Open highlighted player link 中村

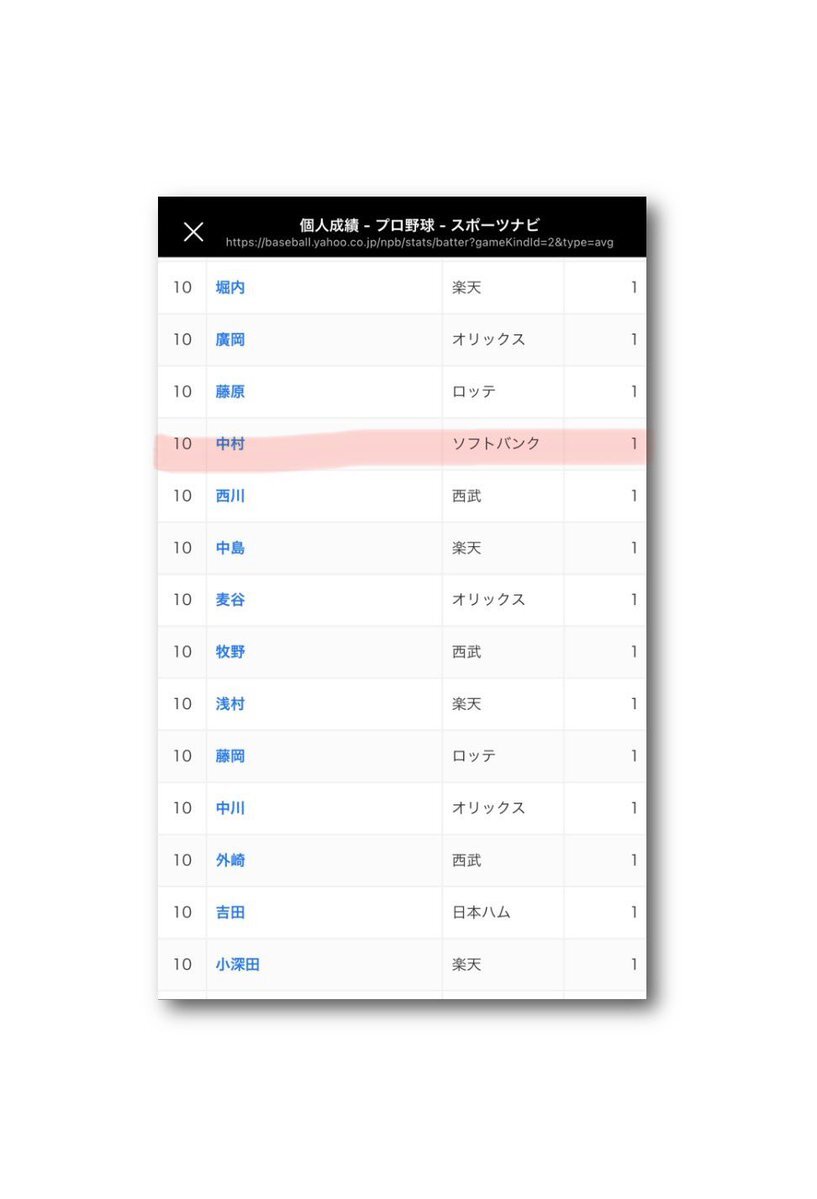[x=230, y=444]
